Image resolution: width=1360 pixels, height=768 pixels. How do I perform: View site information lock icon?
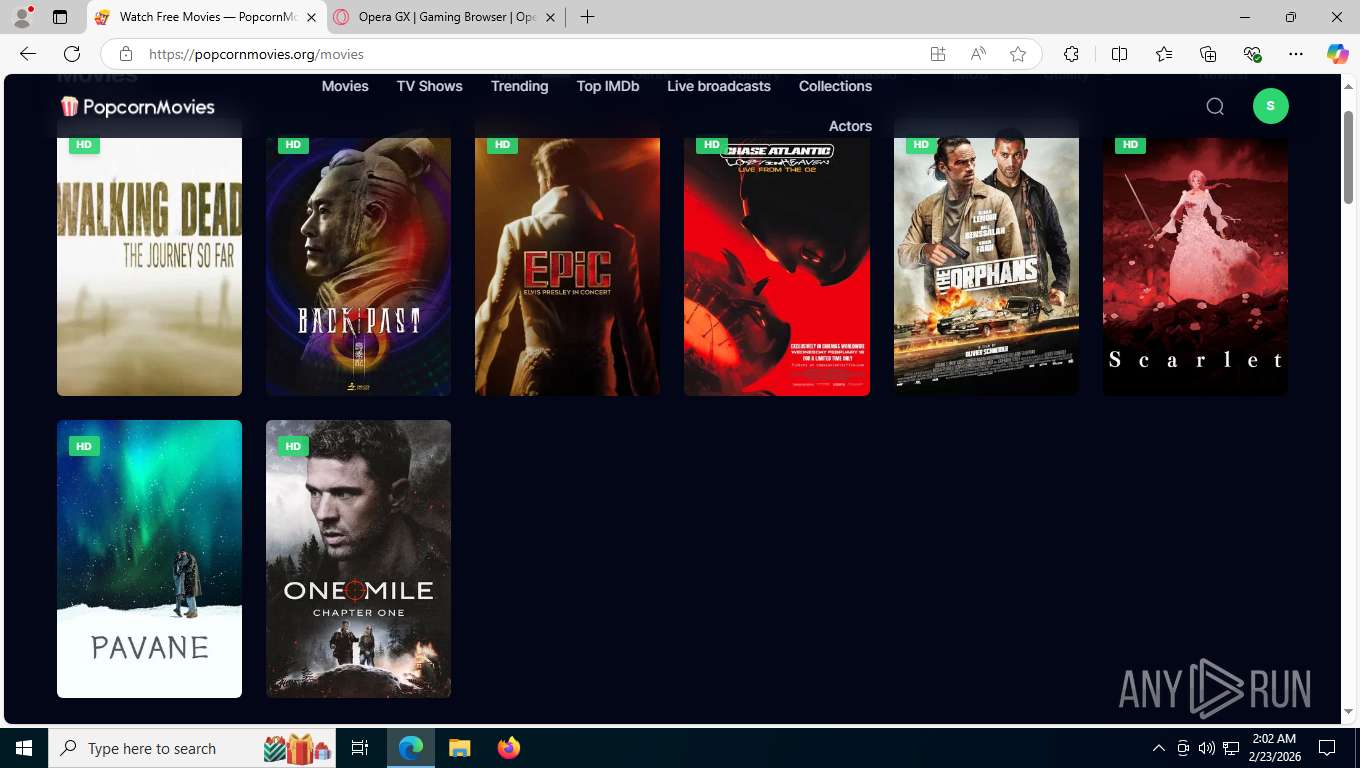click(x=125, y=54)
